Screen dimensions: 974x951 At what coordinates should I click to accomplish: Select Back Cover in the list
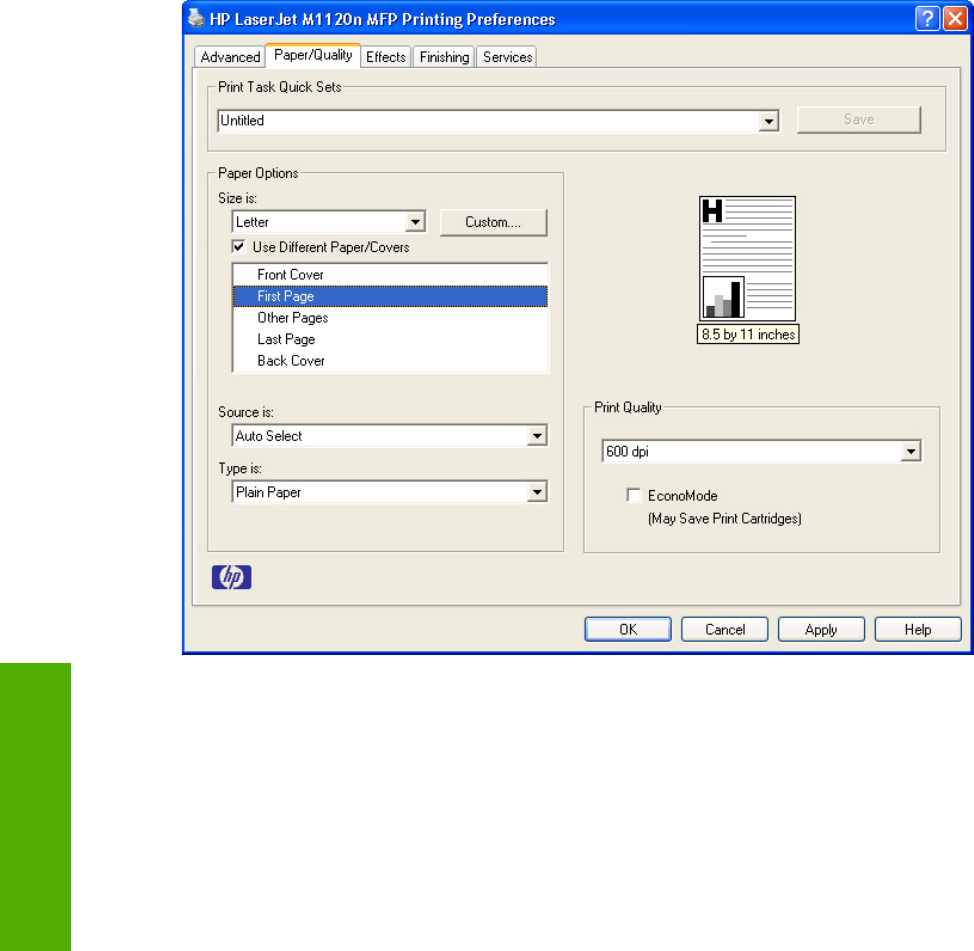point(390,361)
